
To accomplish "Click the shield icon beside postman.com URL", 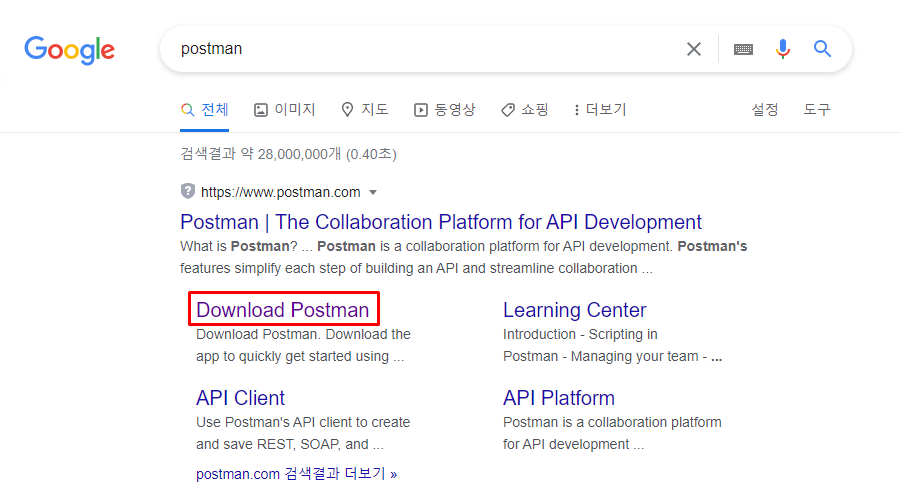I will coord(187,191).
